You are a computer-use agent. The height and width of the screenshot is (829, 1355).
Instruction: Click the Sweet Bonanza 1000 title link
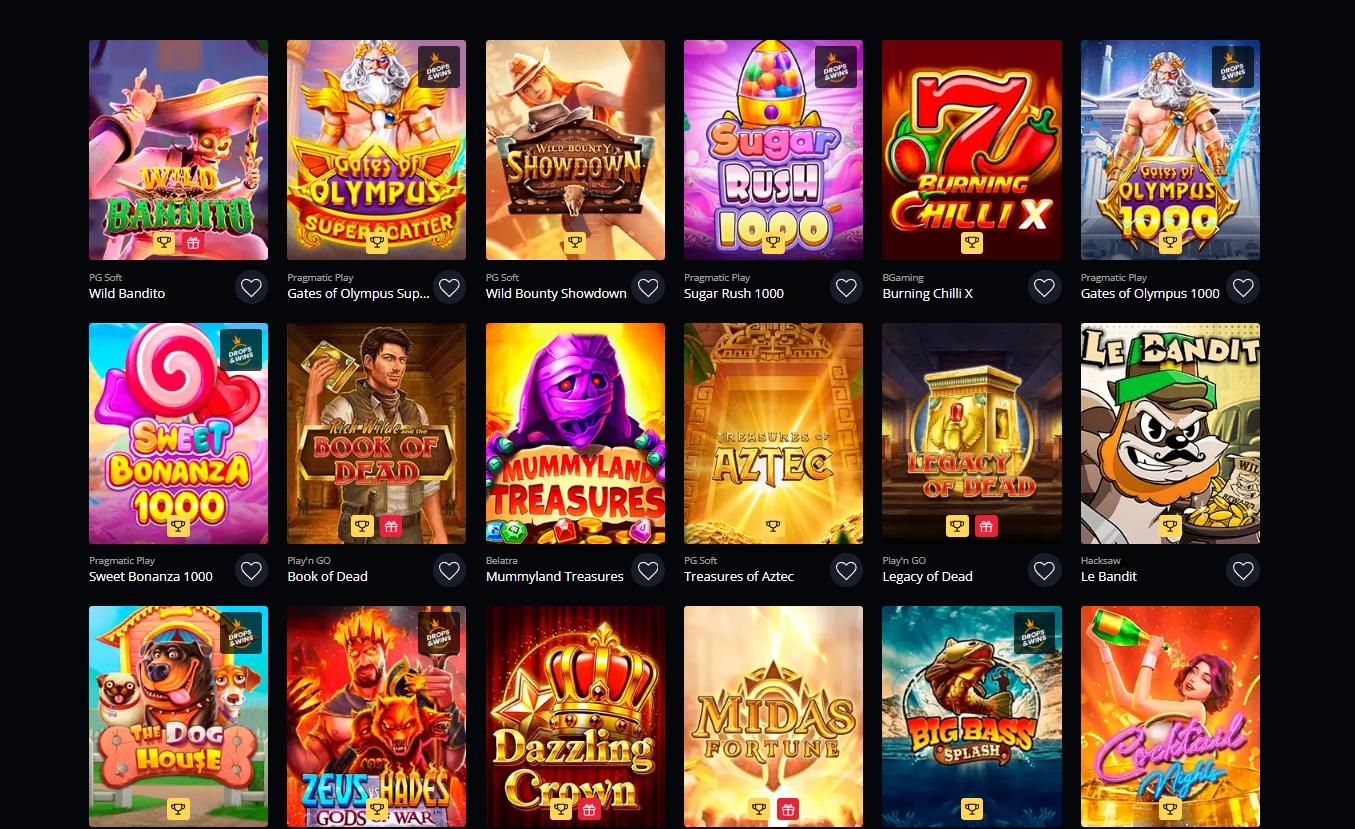tap(151, 577)
